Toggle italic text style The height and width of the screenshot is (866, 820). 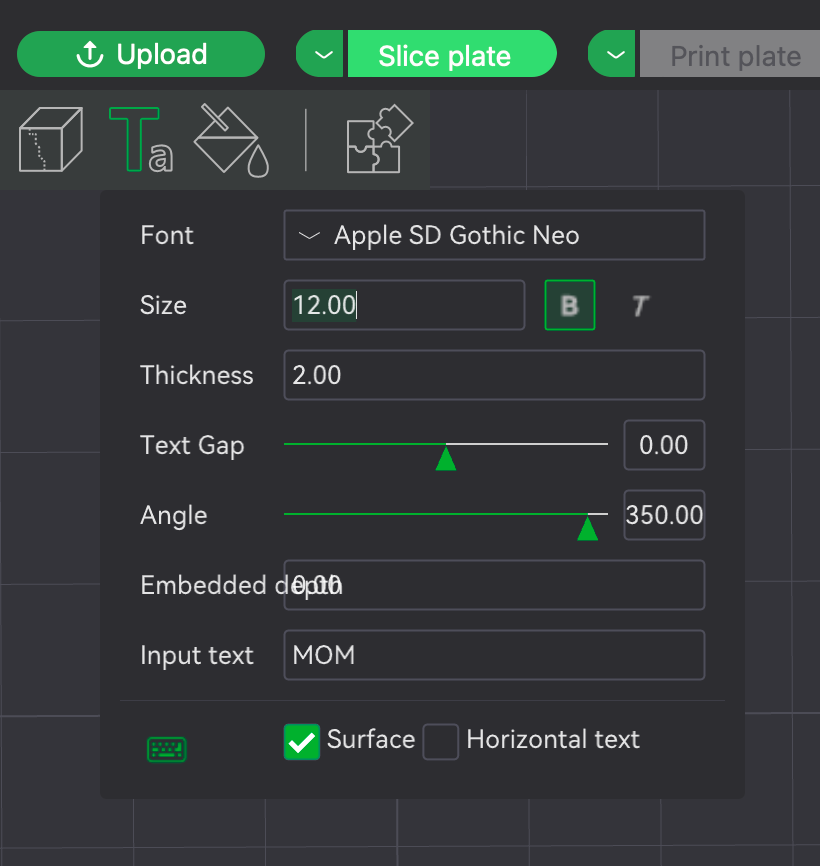point(640,305)
